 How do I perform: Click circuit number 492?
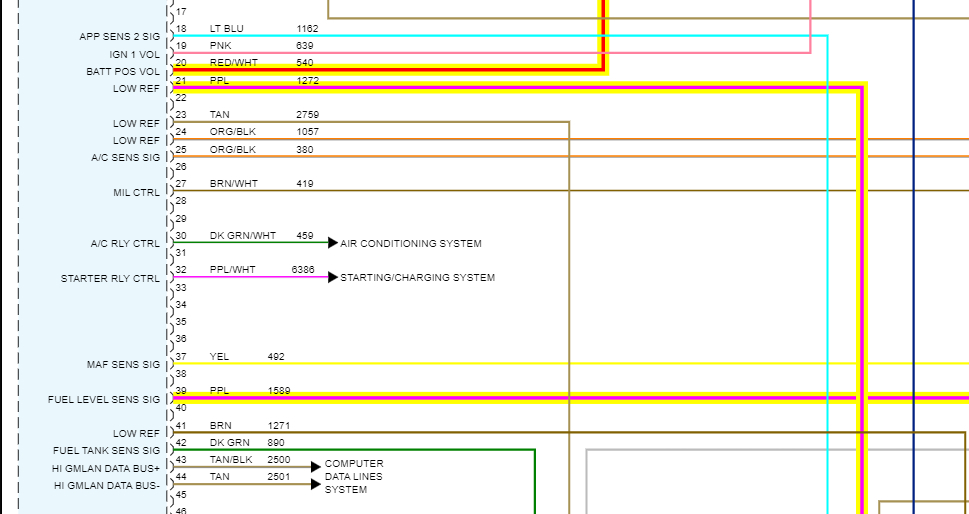[276, 356]
